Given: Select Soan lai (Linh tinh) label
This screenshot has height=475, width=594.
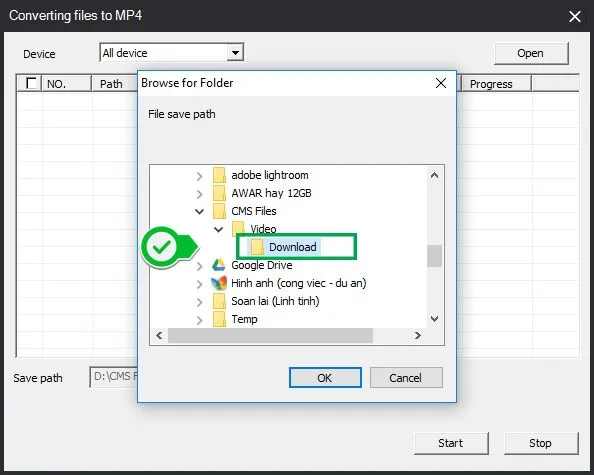Looking at the screenshot, I should coord(275,301).
